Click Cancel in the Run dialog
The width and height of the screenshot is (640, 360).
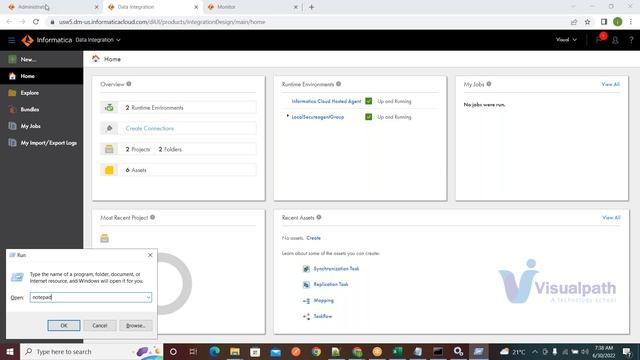pyautogui.click(x=100, y=325)
